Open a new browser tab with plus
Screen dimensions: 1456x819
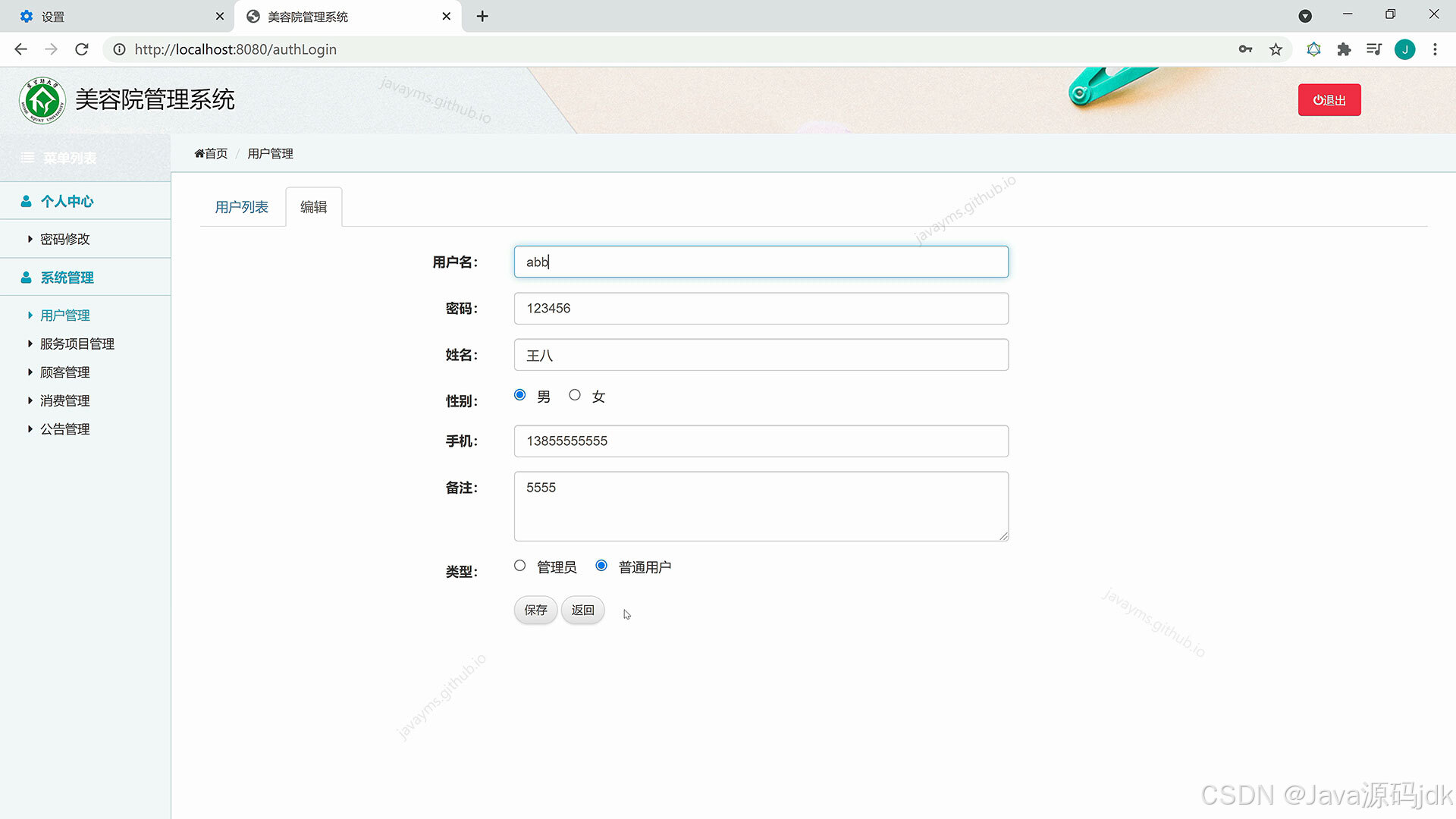pos(482,16)
